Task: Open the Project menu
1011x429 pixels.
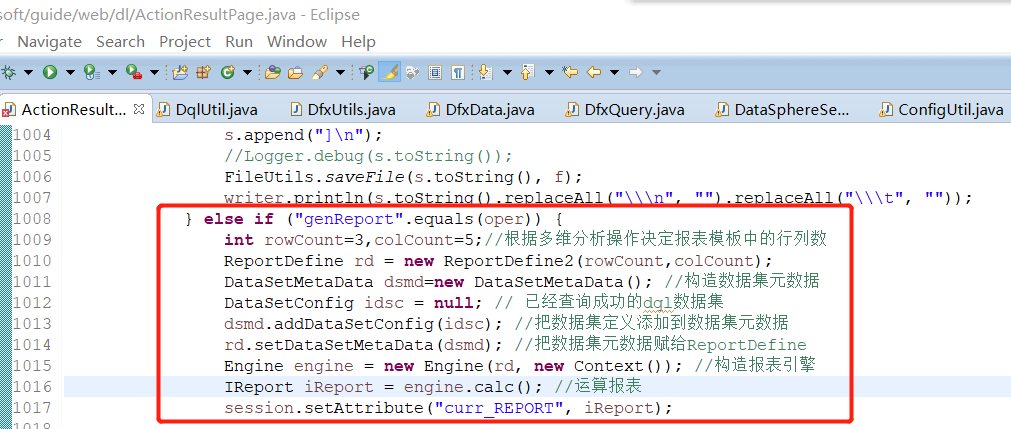Action: point(185,42)
